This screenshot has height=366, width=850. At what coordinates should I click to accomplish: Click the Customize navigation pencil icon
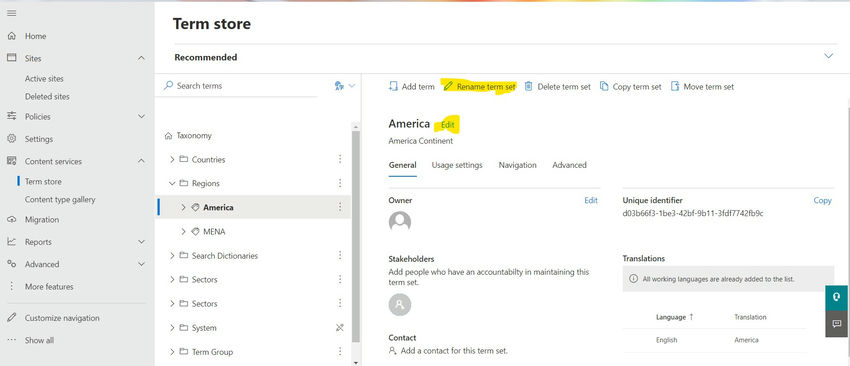11,318
